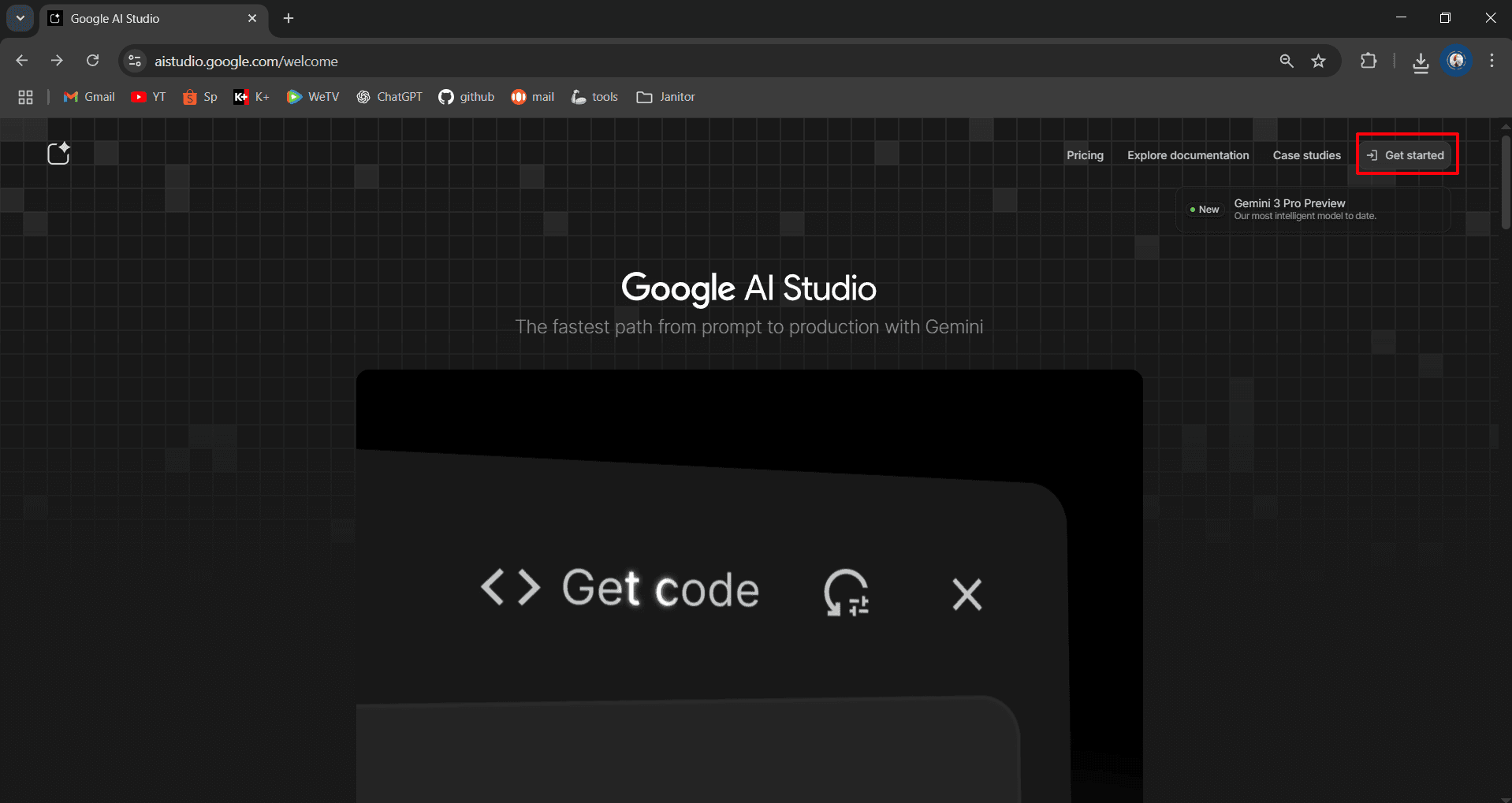Open Gmail from the bookmarks bar
The image size is (1512, 803).
pos(88,96)
